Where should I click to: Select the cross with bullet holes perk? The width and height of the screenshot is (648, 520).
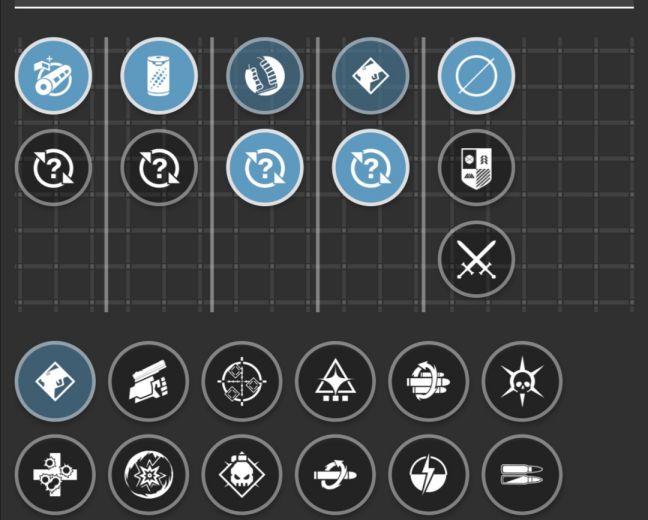point(55,475)
